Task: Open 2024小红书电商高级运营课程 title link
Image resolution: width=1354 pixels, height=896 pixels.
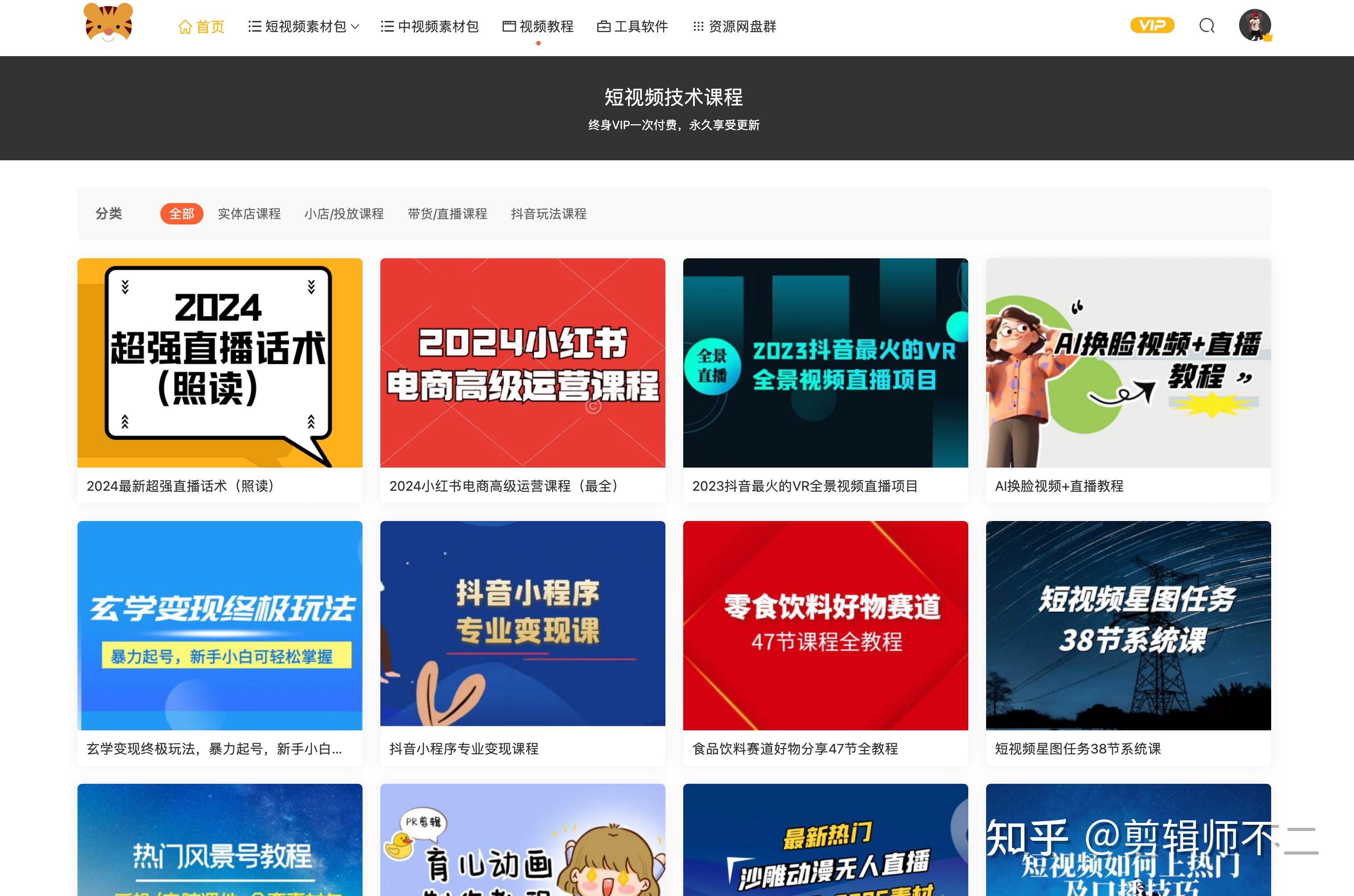Action: click(504, 486)
